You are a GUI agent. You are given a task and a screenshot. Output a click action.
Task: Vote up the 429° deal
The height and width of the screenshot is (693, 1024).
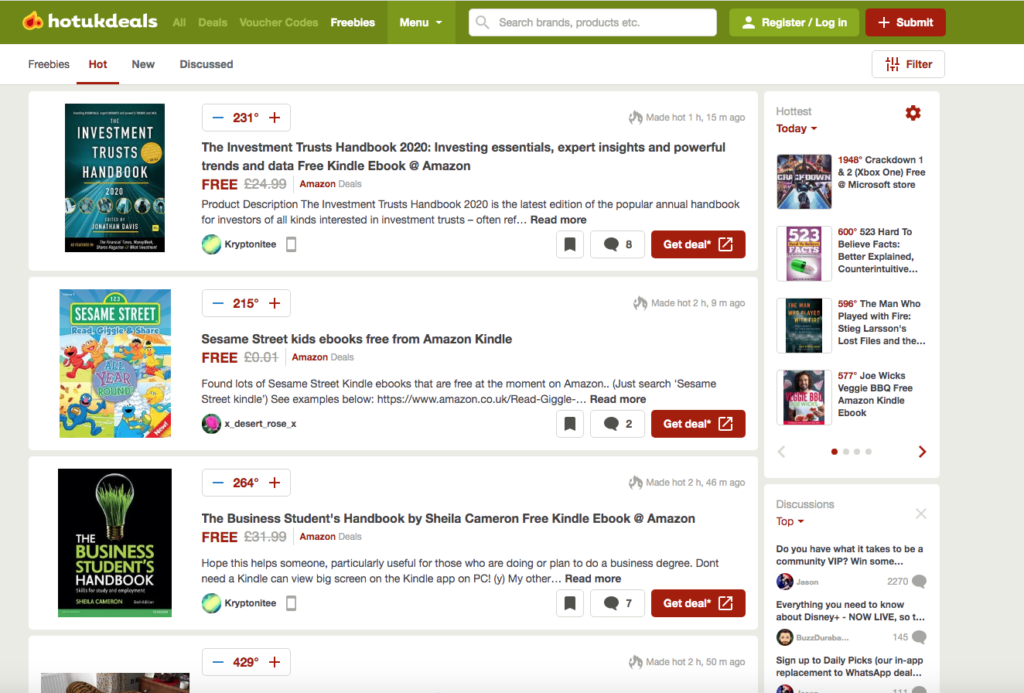[x=275, y=662]
